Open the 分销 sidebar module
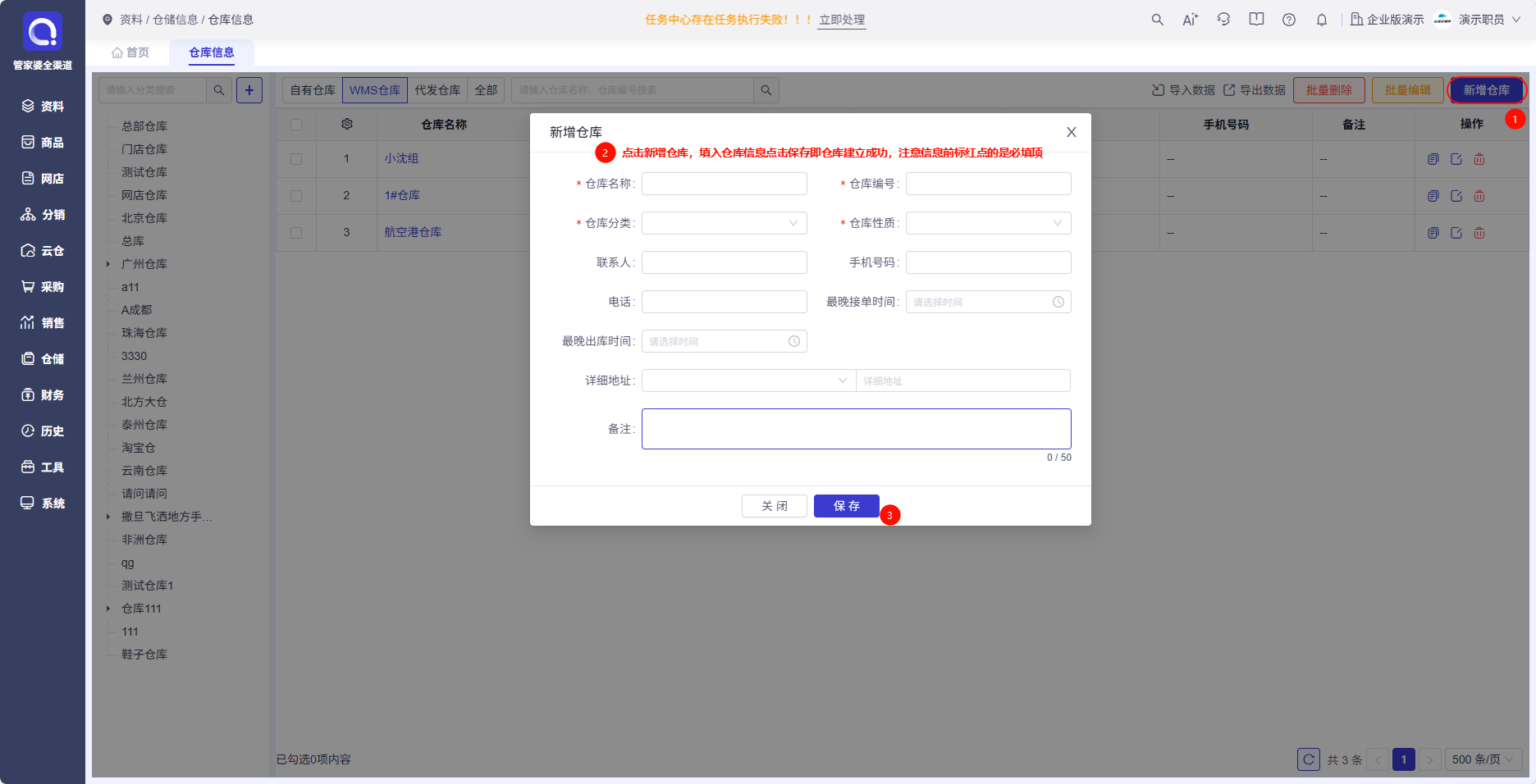 point(43,214)
